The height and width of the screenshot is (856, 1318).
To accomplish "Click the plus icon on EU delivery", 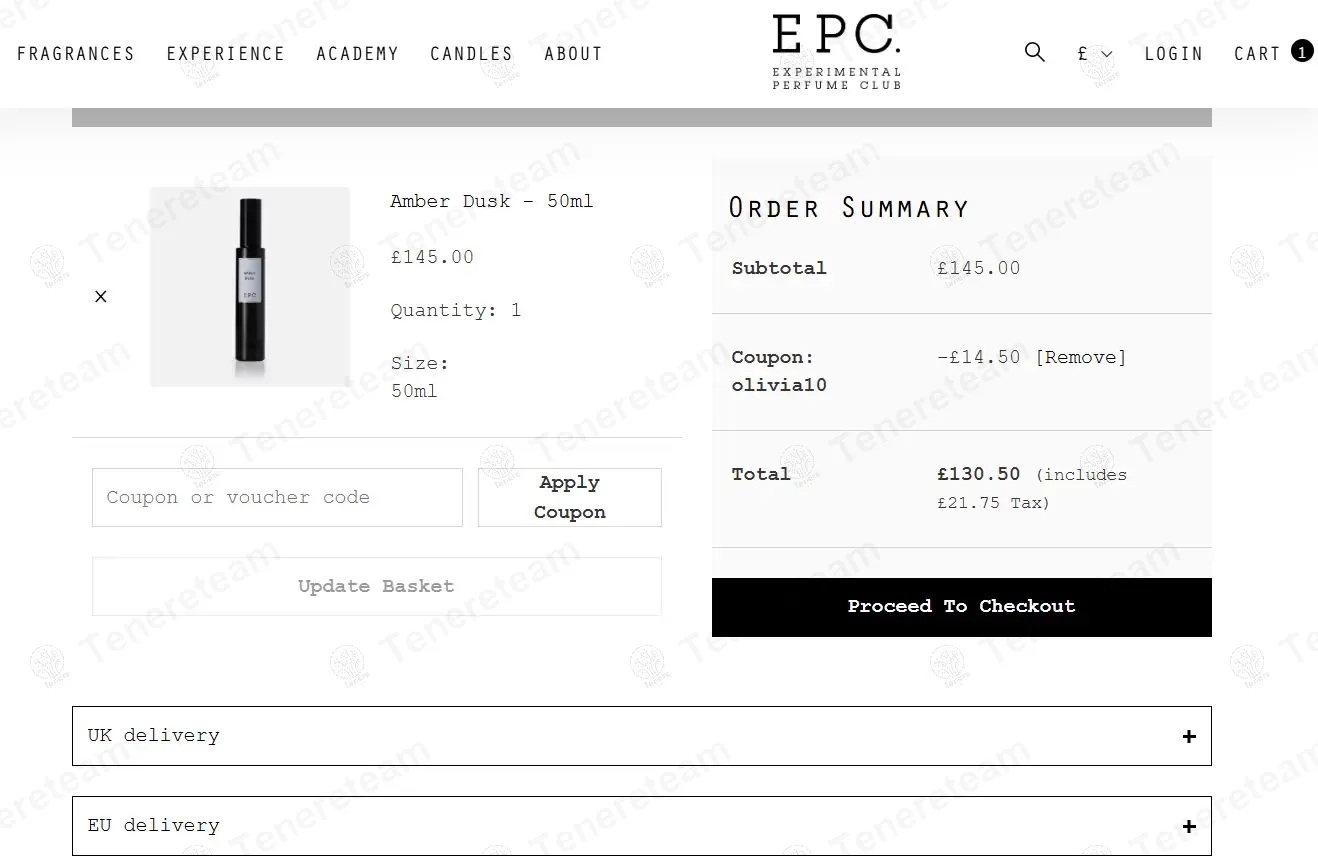I will 1188,826.
